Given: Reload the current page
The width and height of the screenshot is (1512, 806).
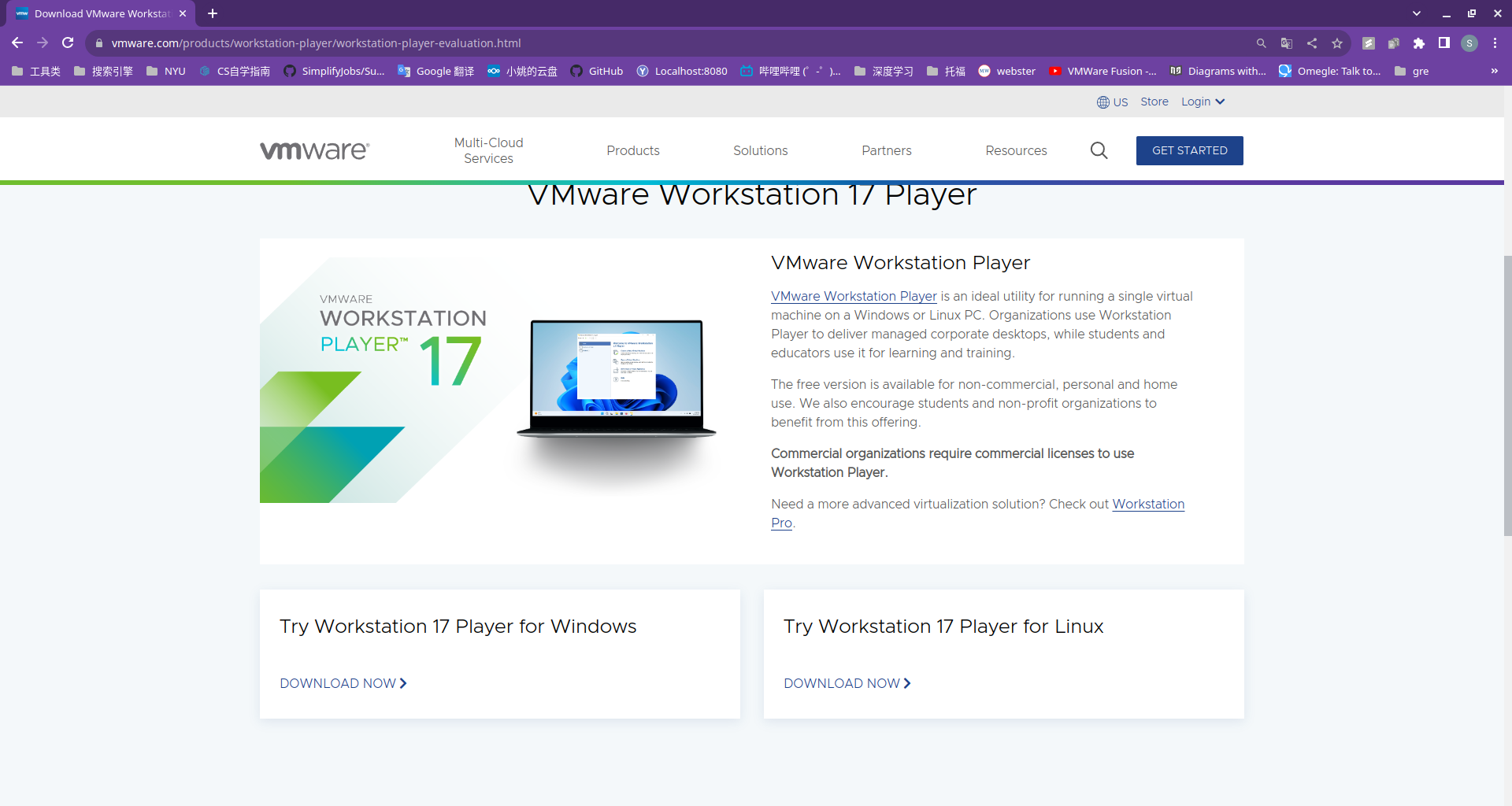Looking at the screenshot, I should 69,43.
